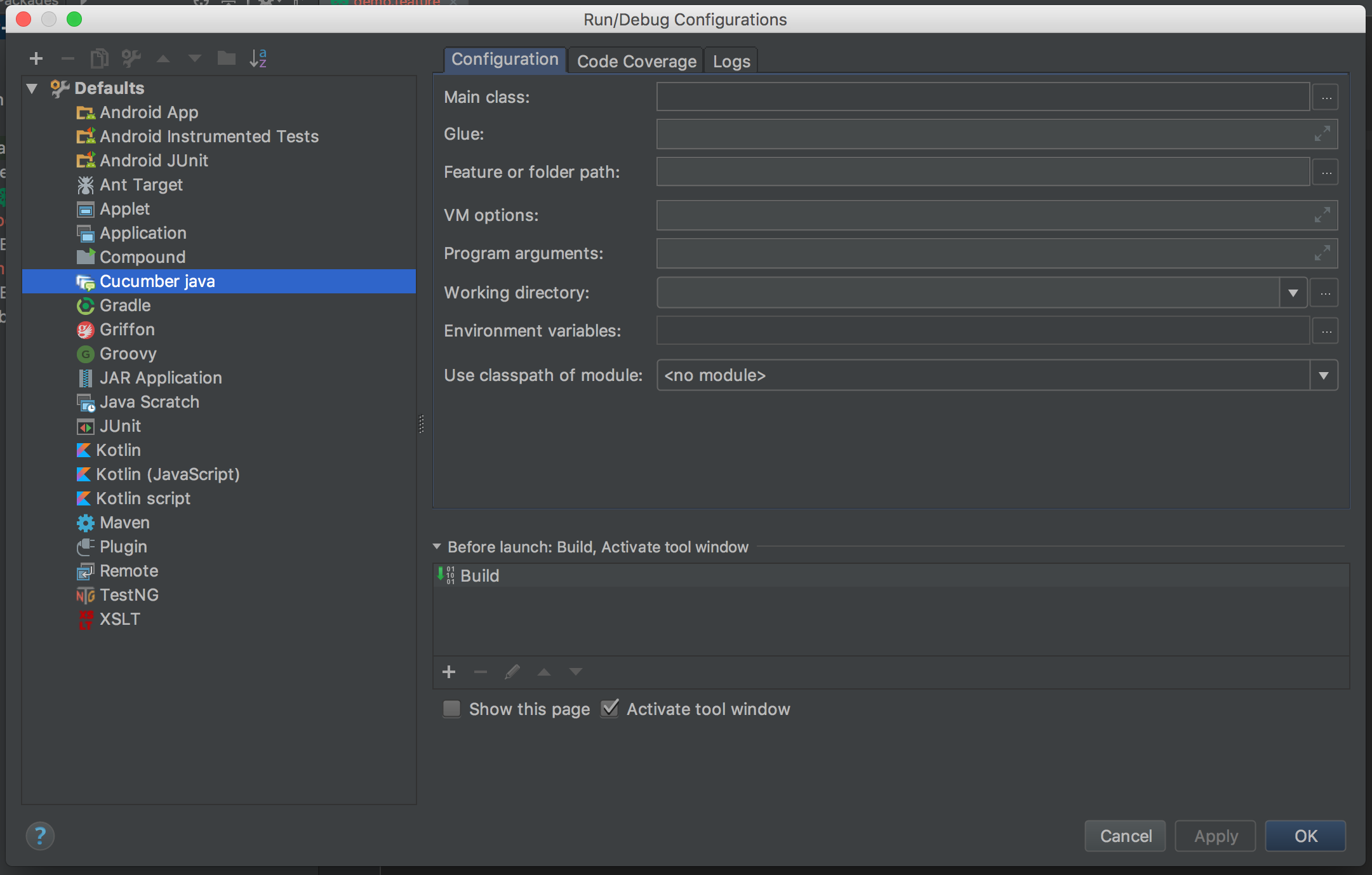Image resolution: width=1372 pixels, height=875 pixels.
Task: Select Cucumber java configuration
Action: click(x=219, y=281)
